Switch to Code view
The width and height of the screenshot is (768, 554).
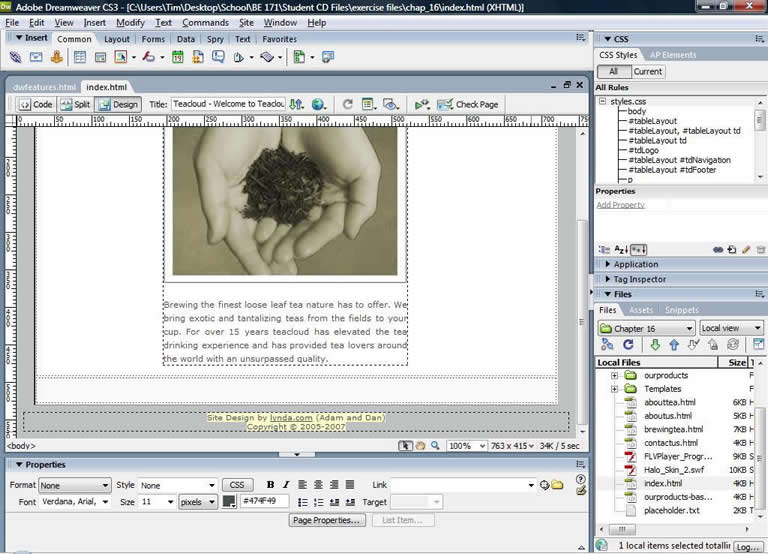pos(36,104)
